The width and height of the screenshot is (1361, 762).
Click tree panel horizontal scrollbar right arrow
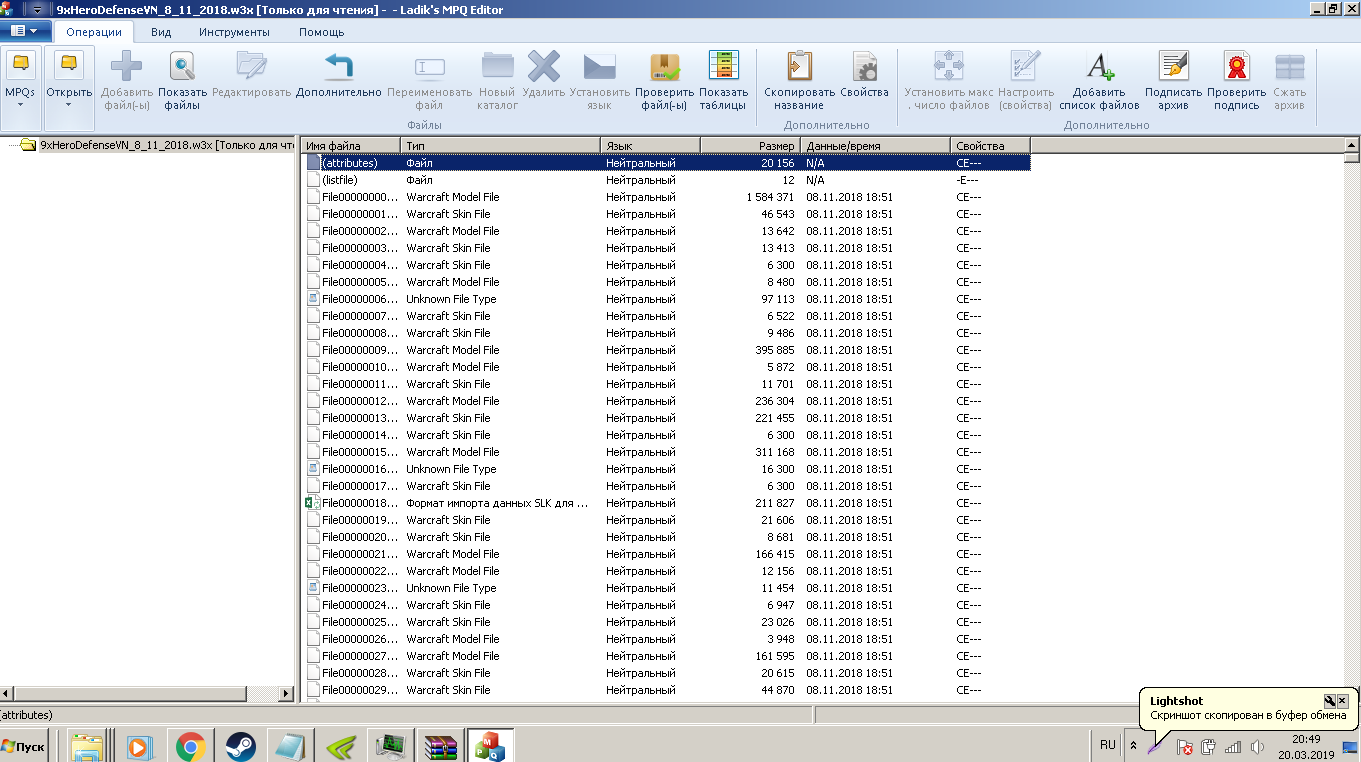287,693
